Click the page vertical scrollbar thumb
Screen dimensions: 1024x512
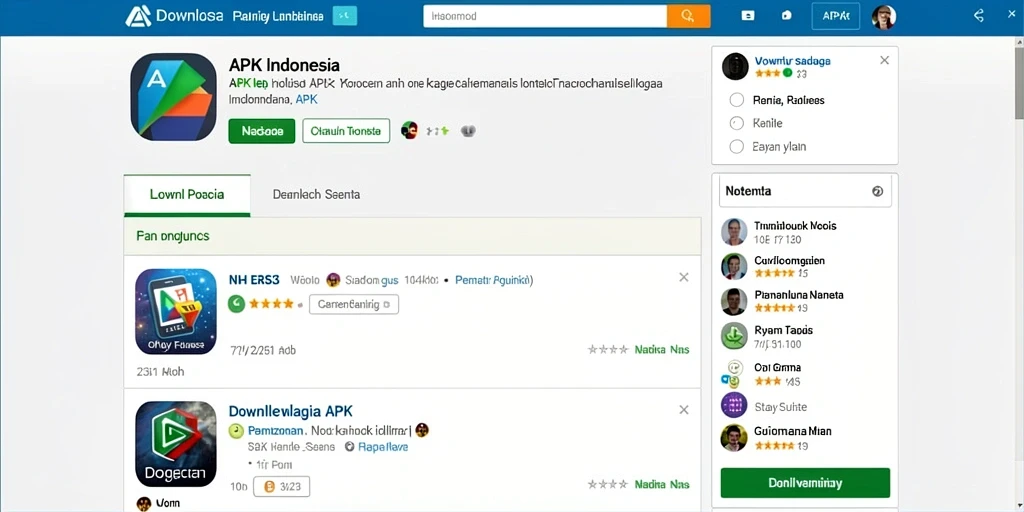[x=1019, y=78]
